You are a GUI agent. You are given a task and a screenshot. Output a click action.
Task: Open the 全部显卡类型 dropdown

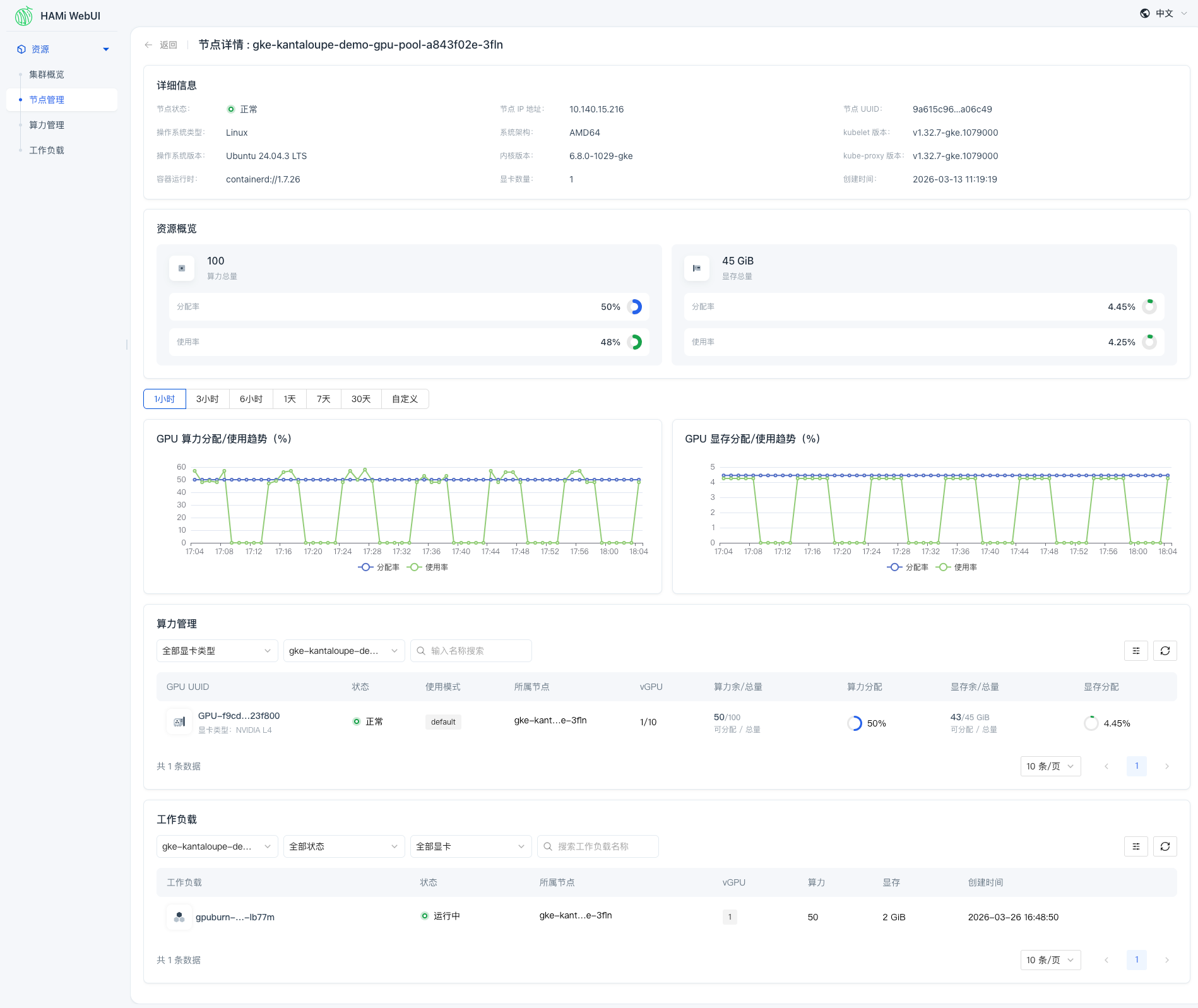click(216, 651)
